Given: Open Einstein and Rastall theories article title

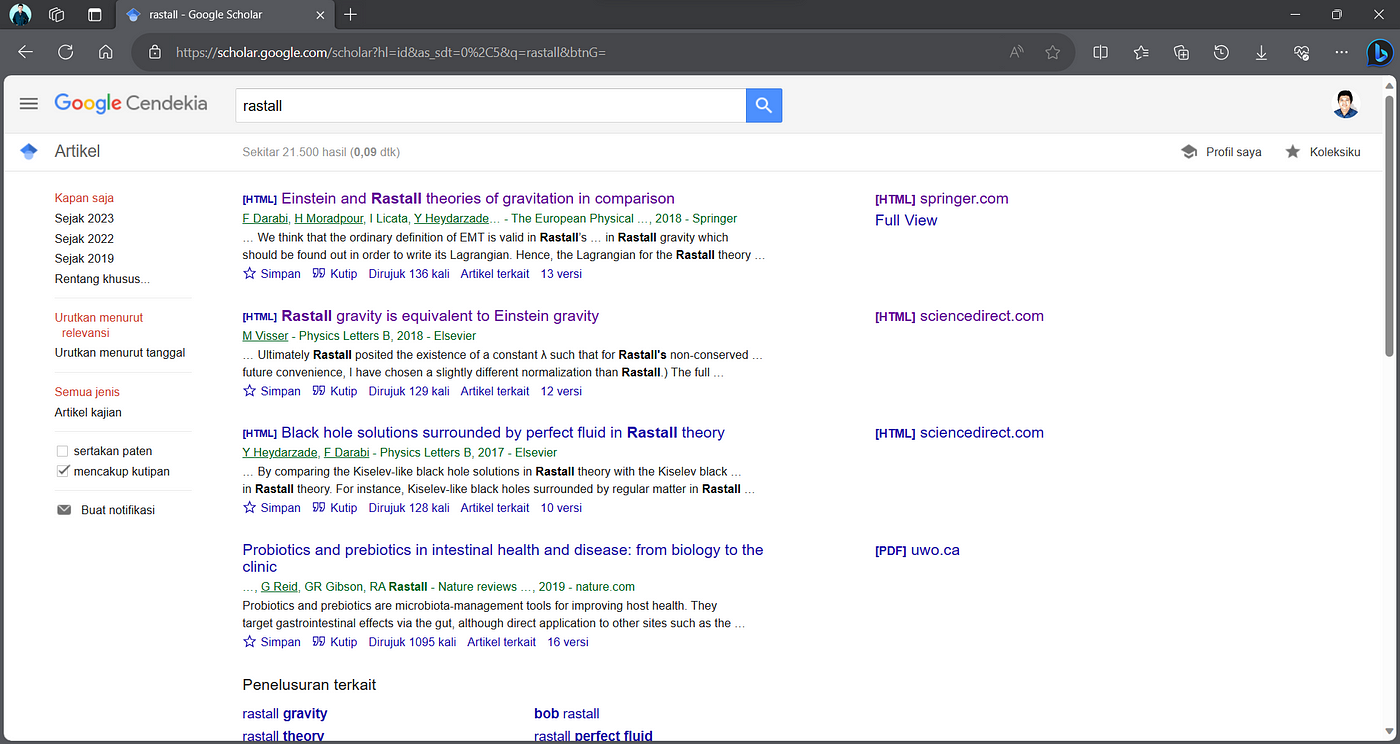Looking at the screenshot, I should point(478,199).
